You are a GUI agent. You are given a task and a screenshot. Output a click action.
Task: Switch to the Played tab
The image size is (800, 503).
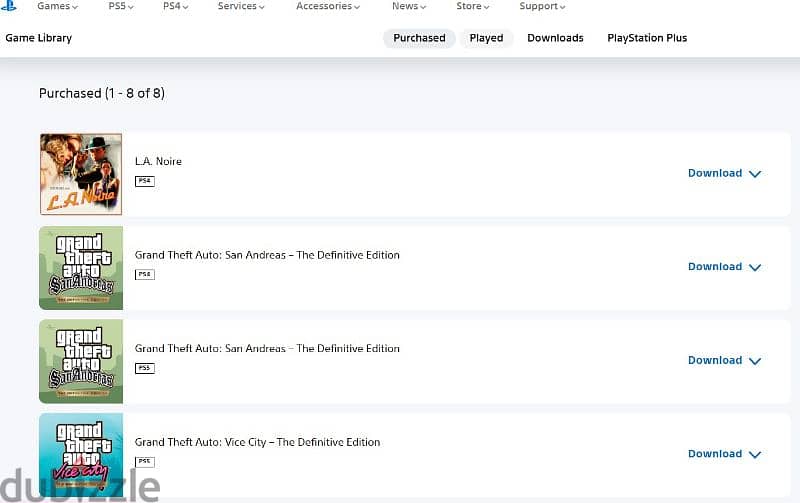coord(486,38)
